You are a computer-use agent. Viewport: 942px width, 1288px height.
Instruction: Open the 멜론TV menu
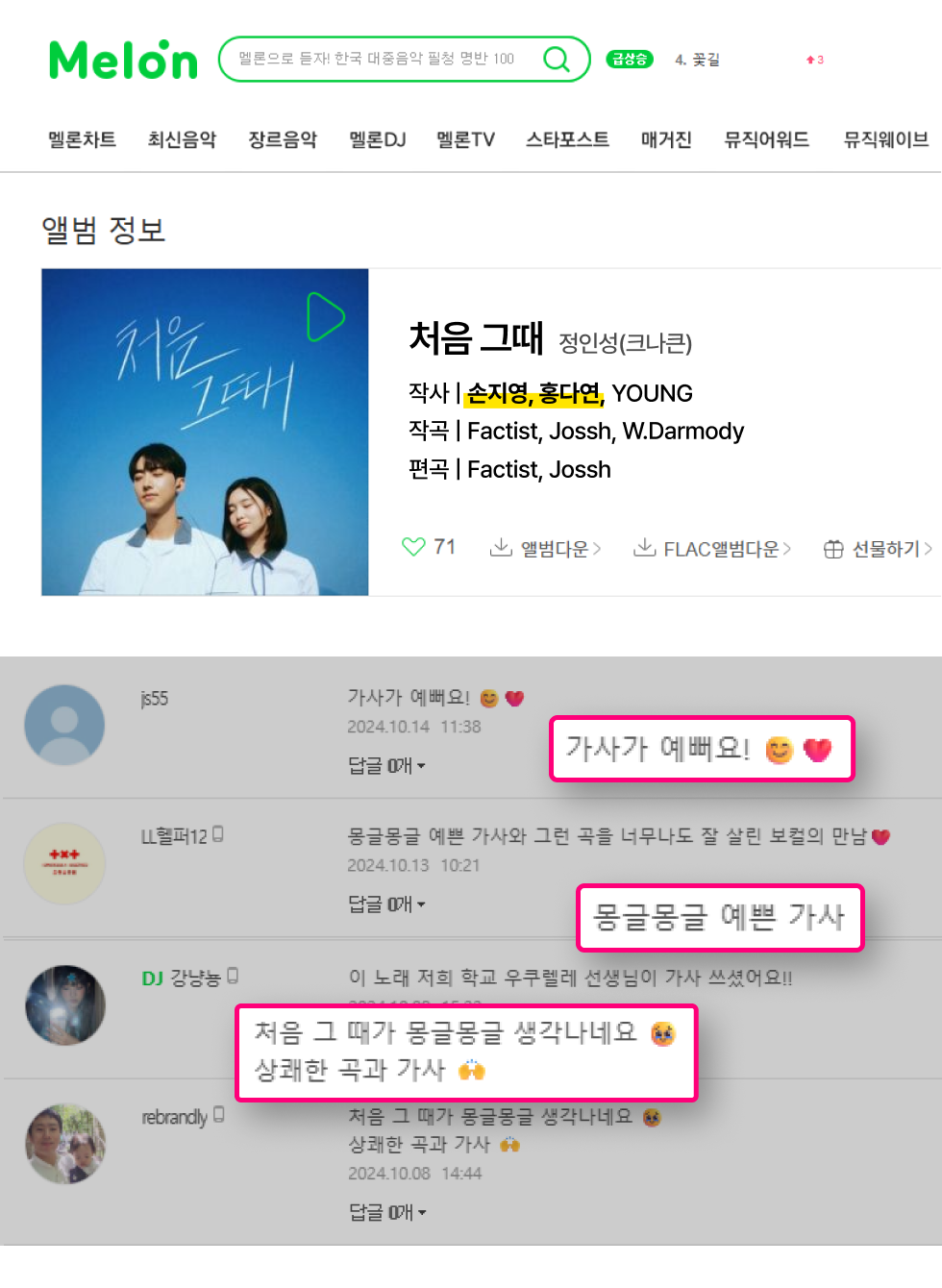point(466,139)
